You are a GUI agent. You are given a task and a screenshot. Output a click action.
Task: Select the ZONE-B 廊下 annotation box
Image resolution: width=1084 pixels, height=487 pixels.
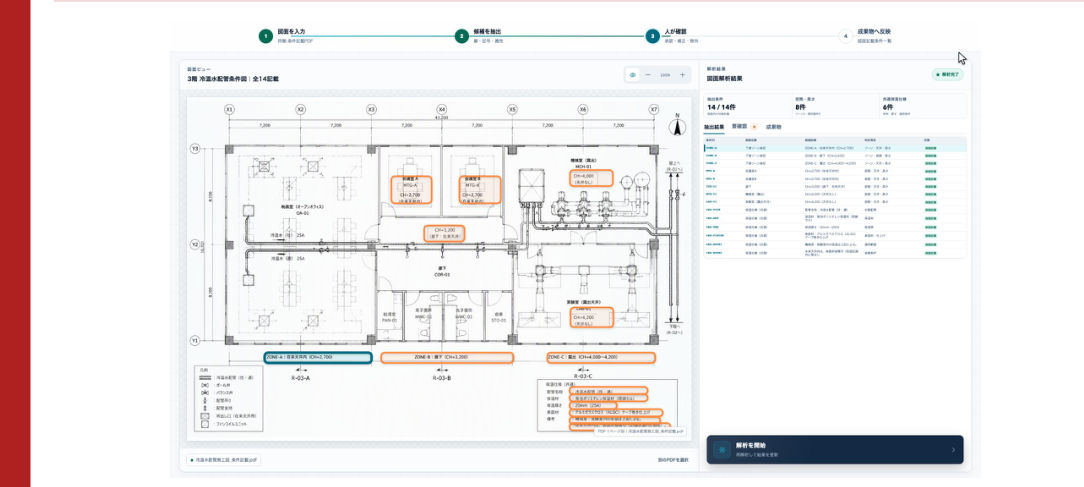click(x=447, y=358)
